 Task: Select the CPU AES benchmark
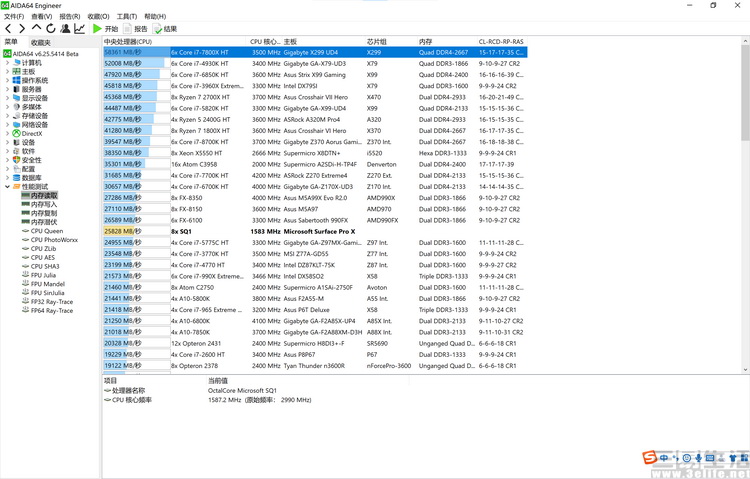pyautogui.click(x=43, y=257)
